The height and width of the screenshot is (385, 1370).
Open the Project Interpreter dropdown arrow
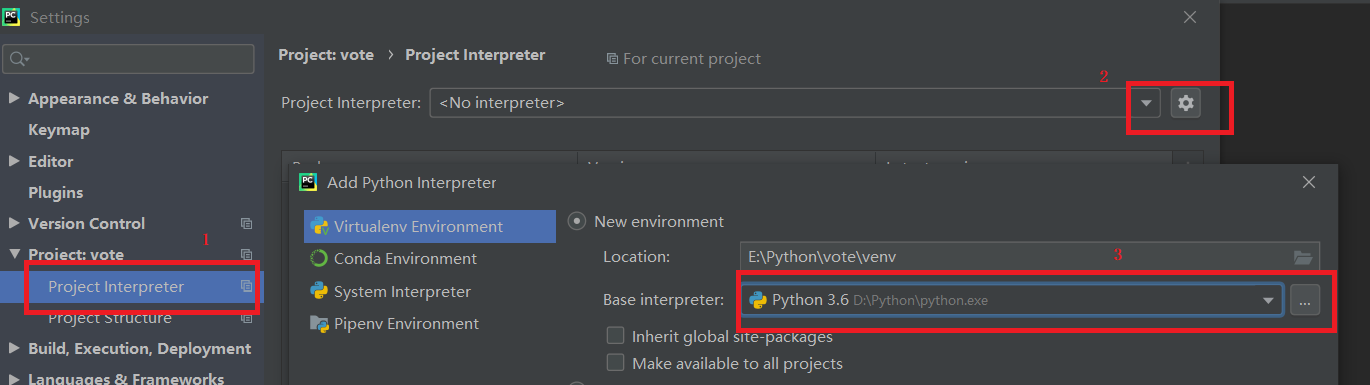pos(1147,102)
